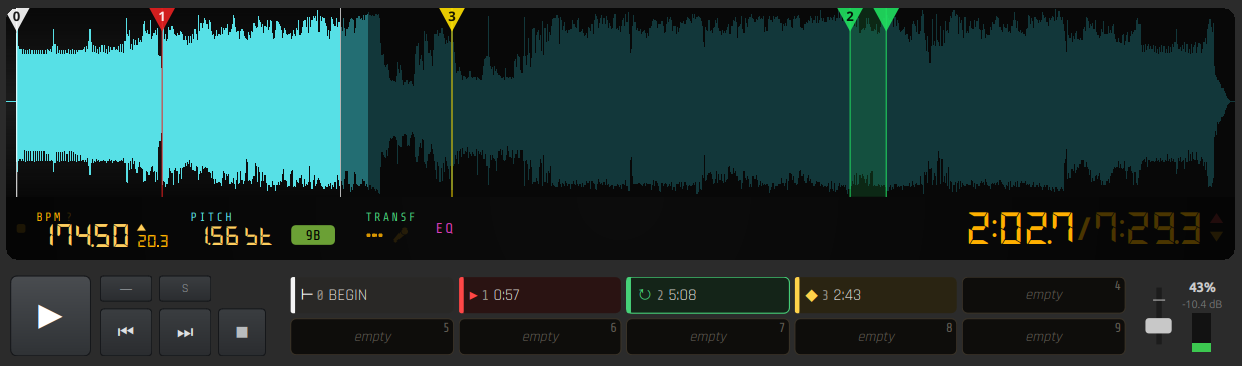The height and width of the screenshot is (366, 1242).
Task: Click the -10.4 dB gain value
Action: coord(1201,303)
